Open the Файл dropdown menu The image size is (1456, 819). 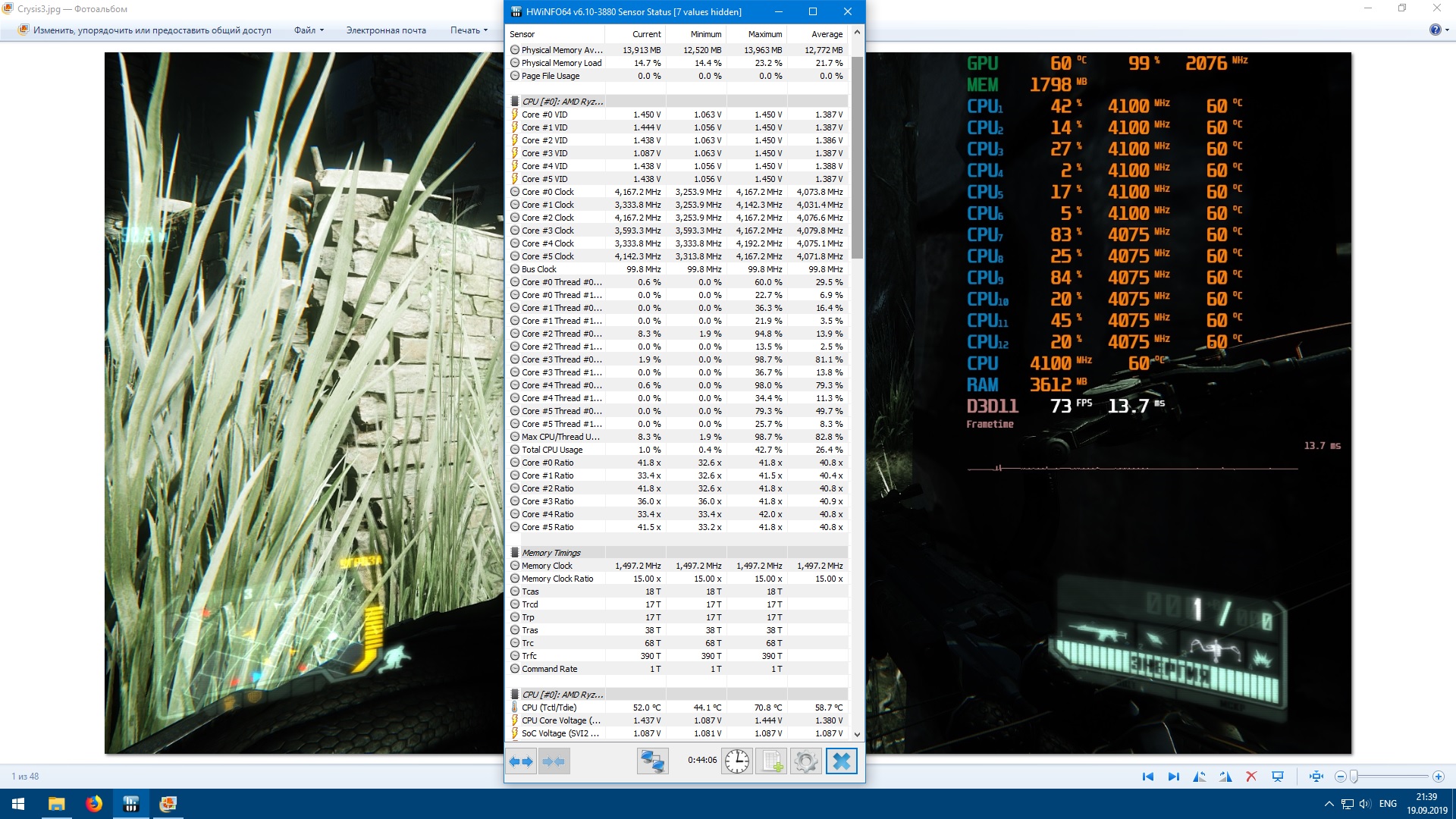pos(309,30)
